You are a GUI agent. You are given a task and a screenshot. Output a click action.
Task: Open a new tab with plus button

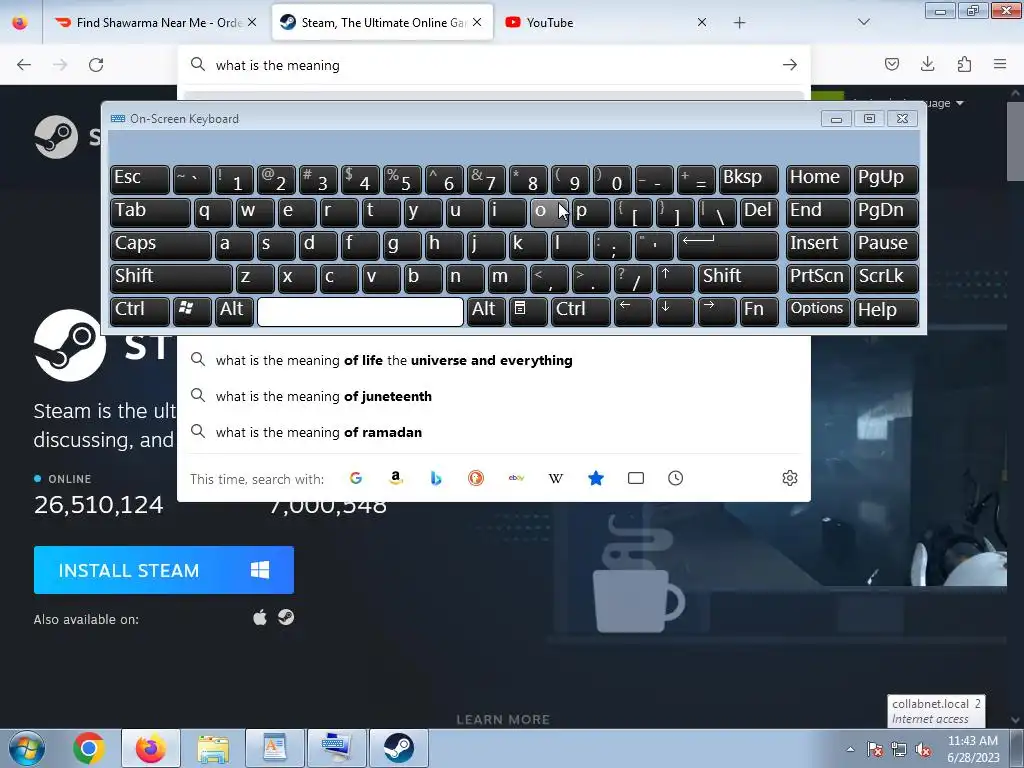pyautogui.click(x=739, y=23)
